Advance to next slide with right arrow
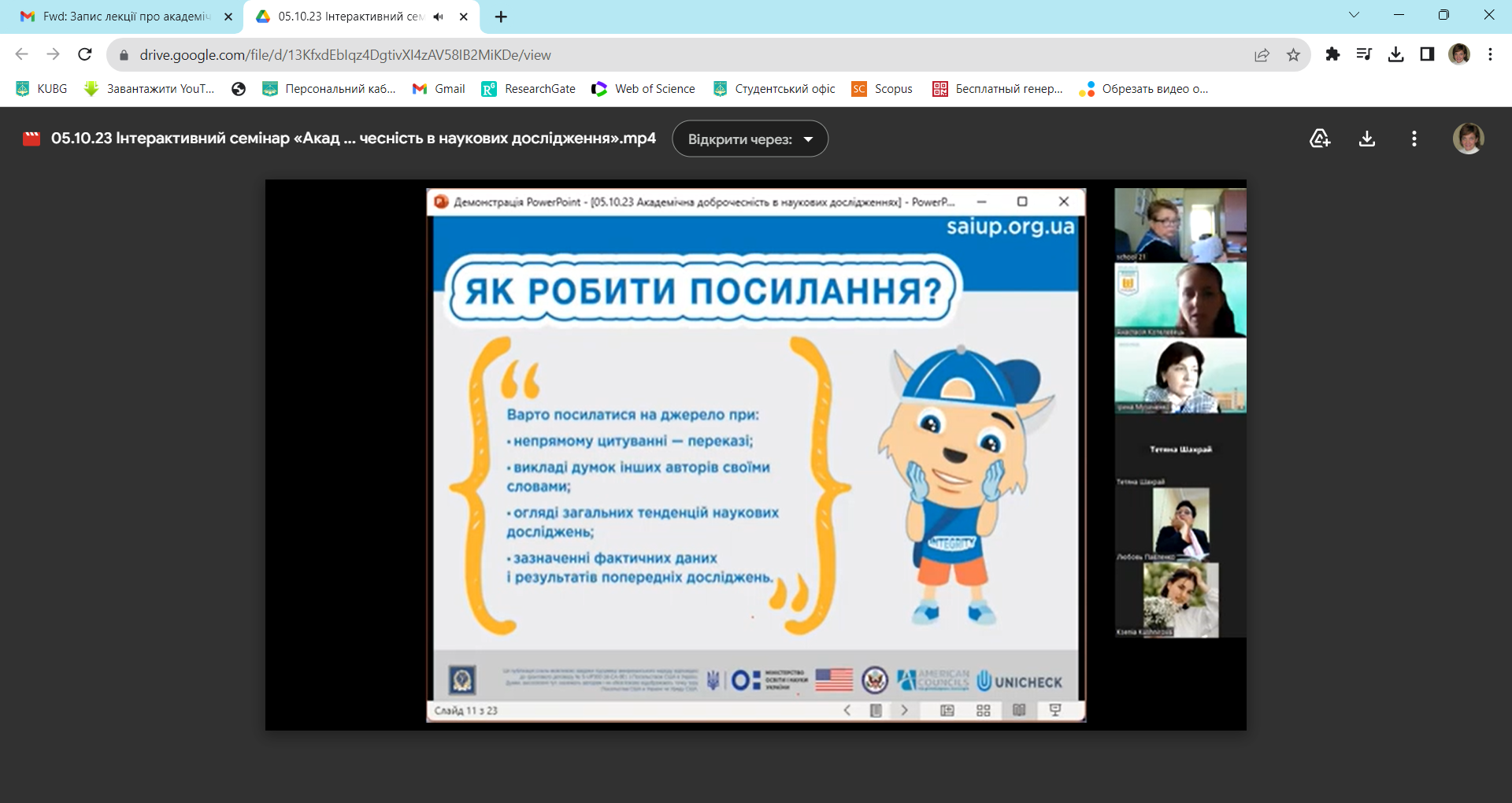Viewport: 1512px width, 803px height. (x=903, y=710)
